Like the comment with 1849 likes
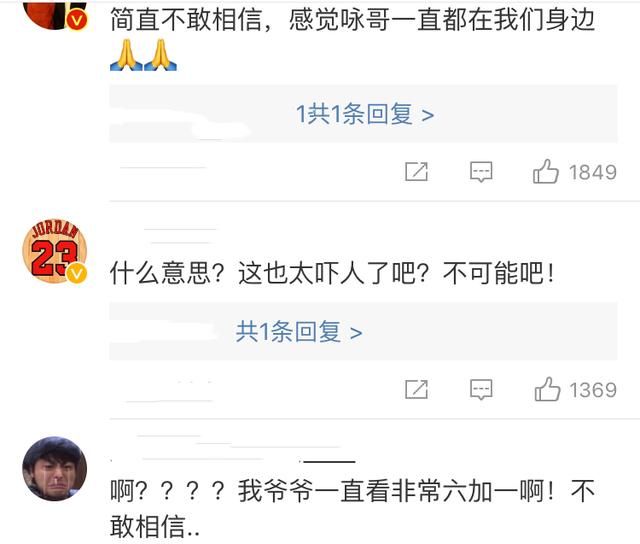 point(546,171)
